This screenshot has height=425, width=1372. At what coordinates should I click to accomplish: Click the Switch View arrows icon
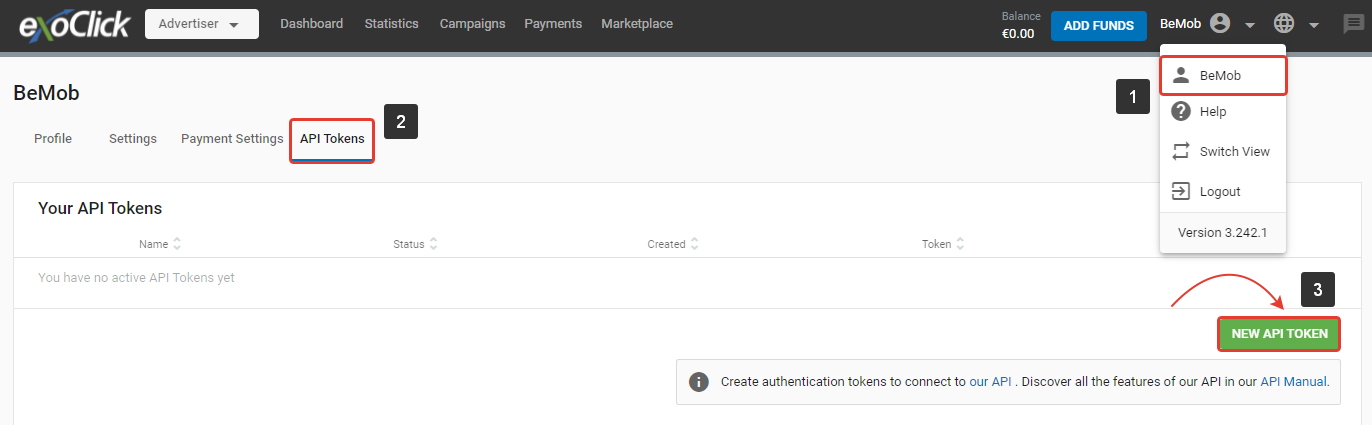(1181, 152)
